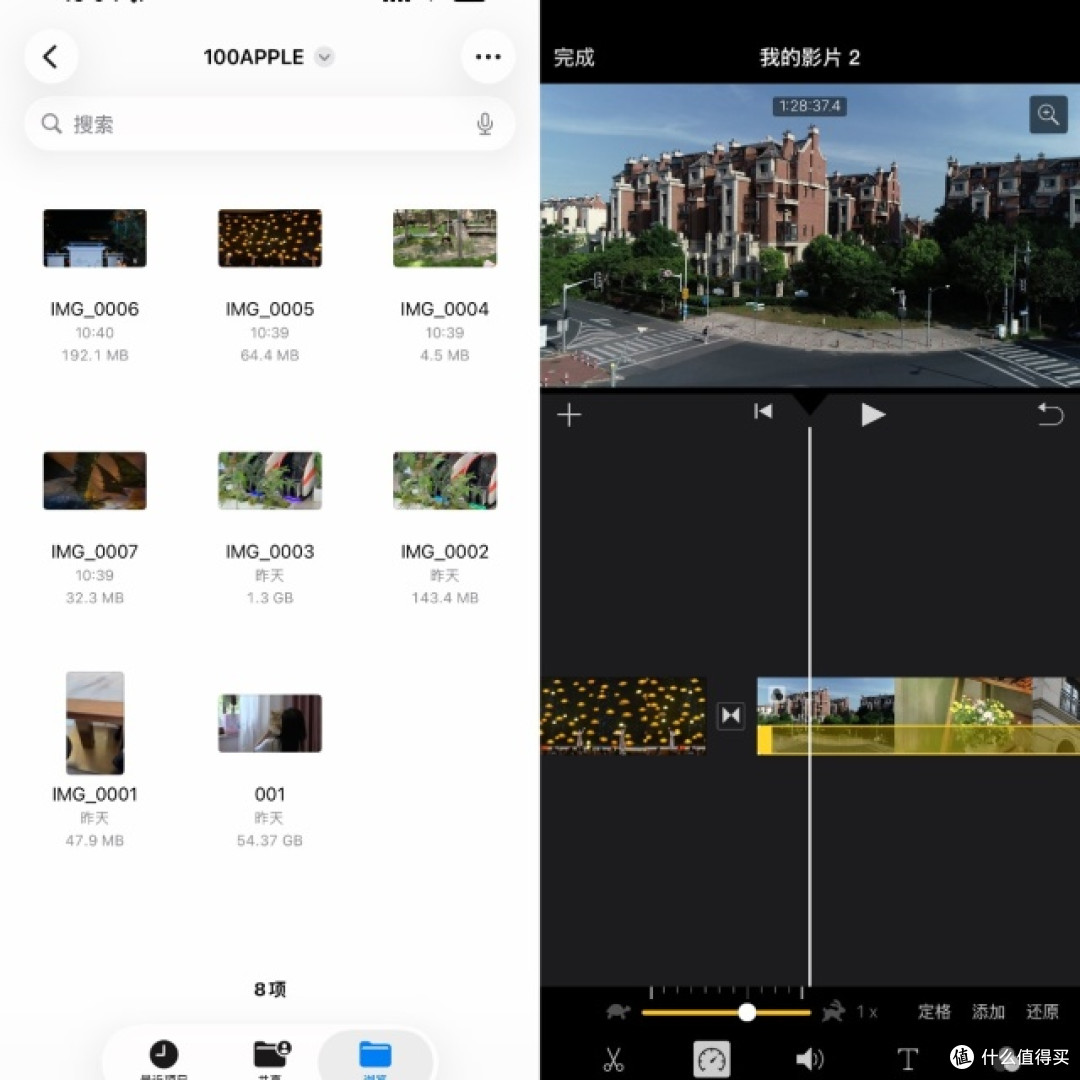Play the movie preview
The image size is (1080, 1080).
tap(873, 415)
